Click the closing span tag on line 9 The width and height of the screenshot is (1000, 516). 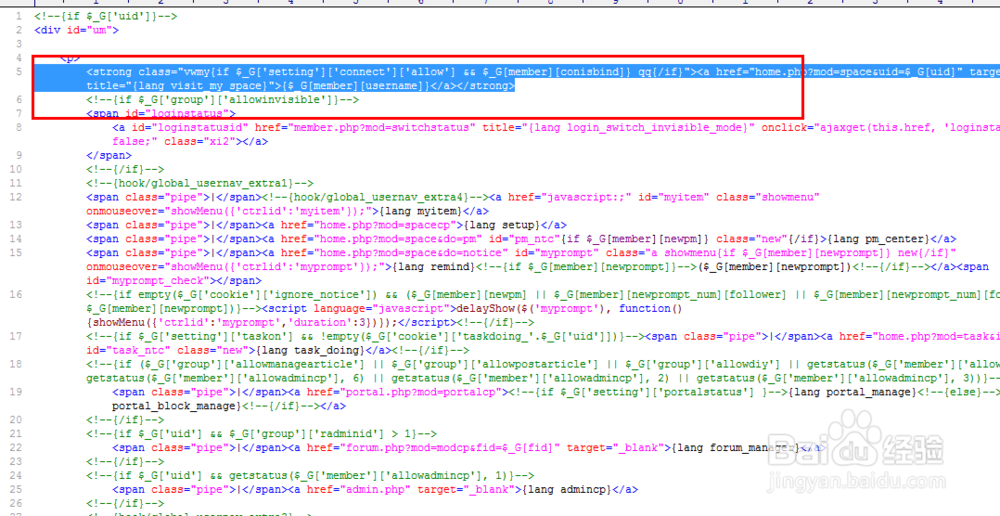point(109,156)
